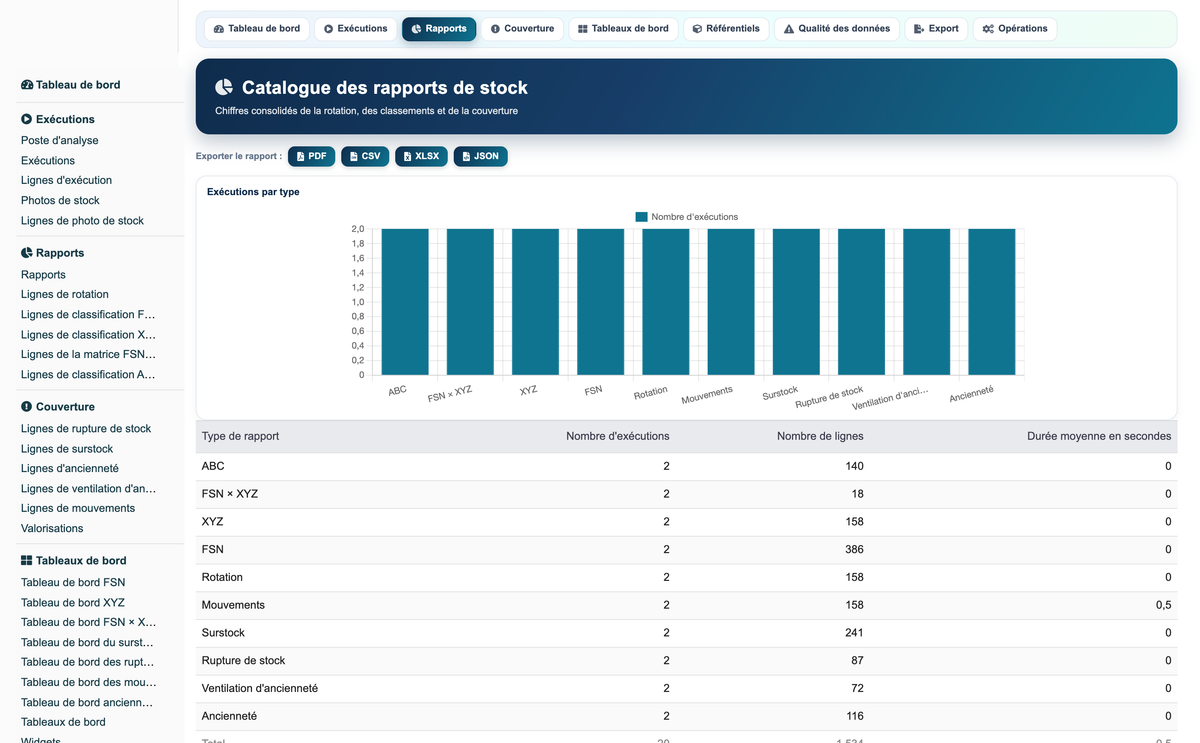The width and height of the screenshot is (1200, 743).
Task: Export the report as PDF
Action: pyautogui.click(x=311, y=156)
